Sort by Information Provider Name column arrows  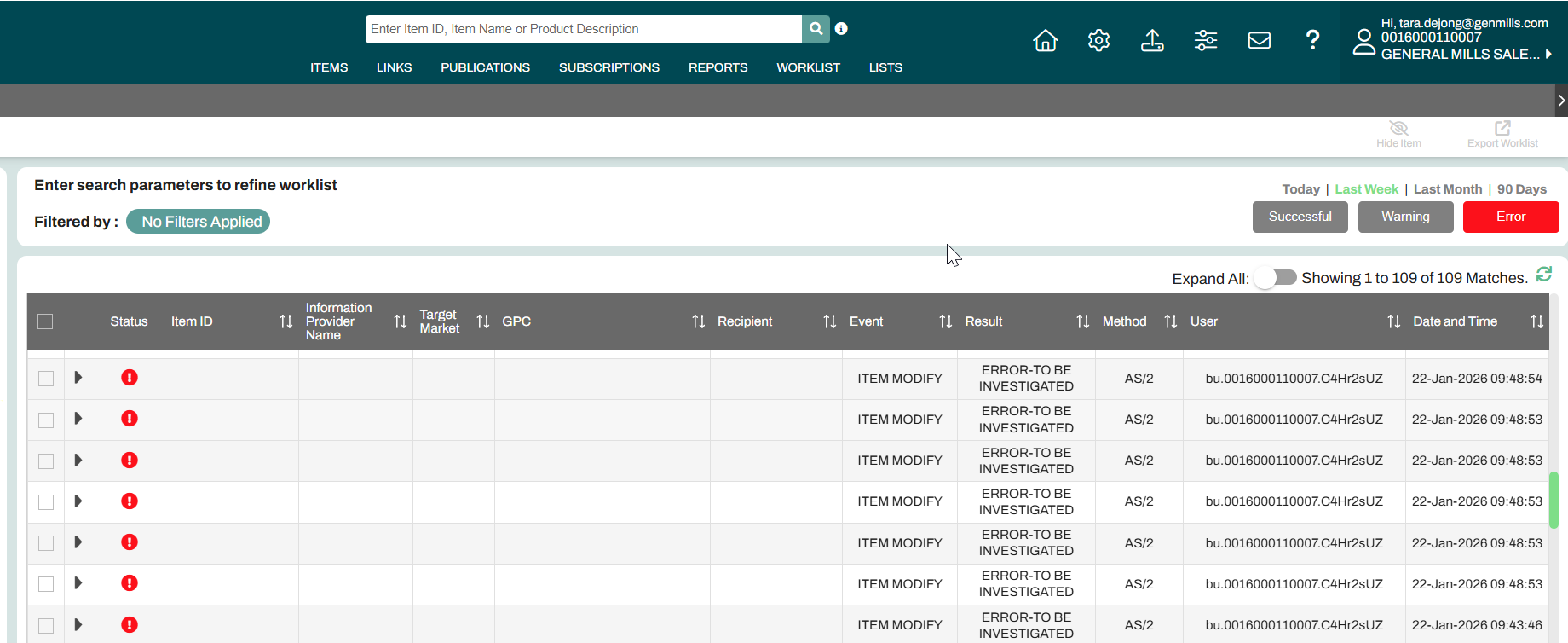click(401, 321)
